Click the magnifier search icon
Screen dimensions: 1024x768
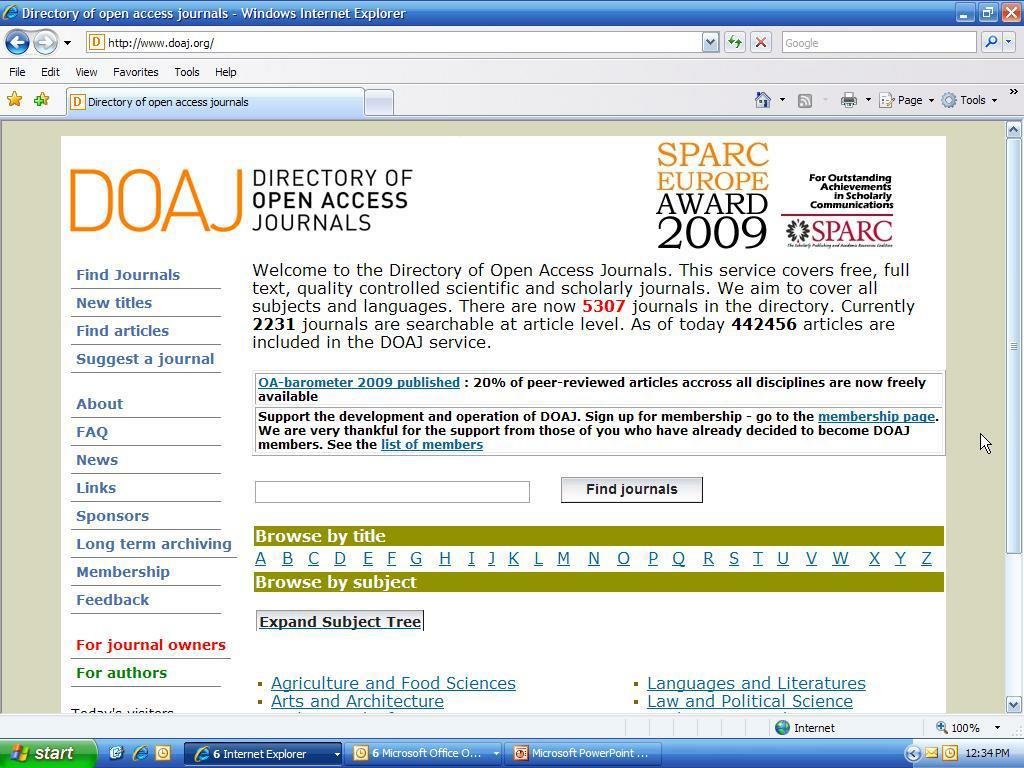tap(991, 43)
